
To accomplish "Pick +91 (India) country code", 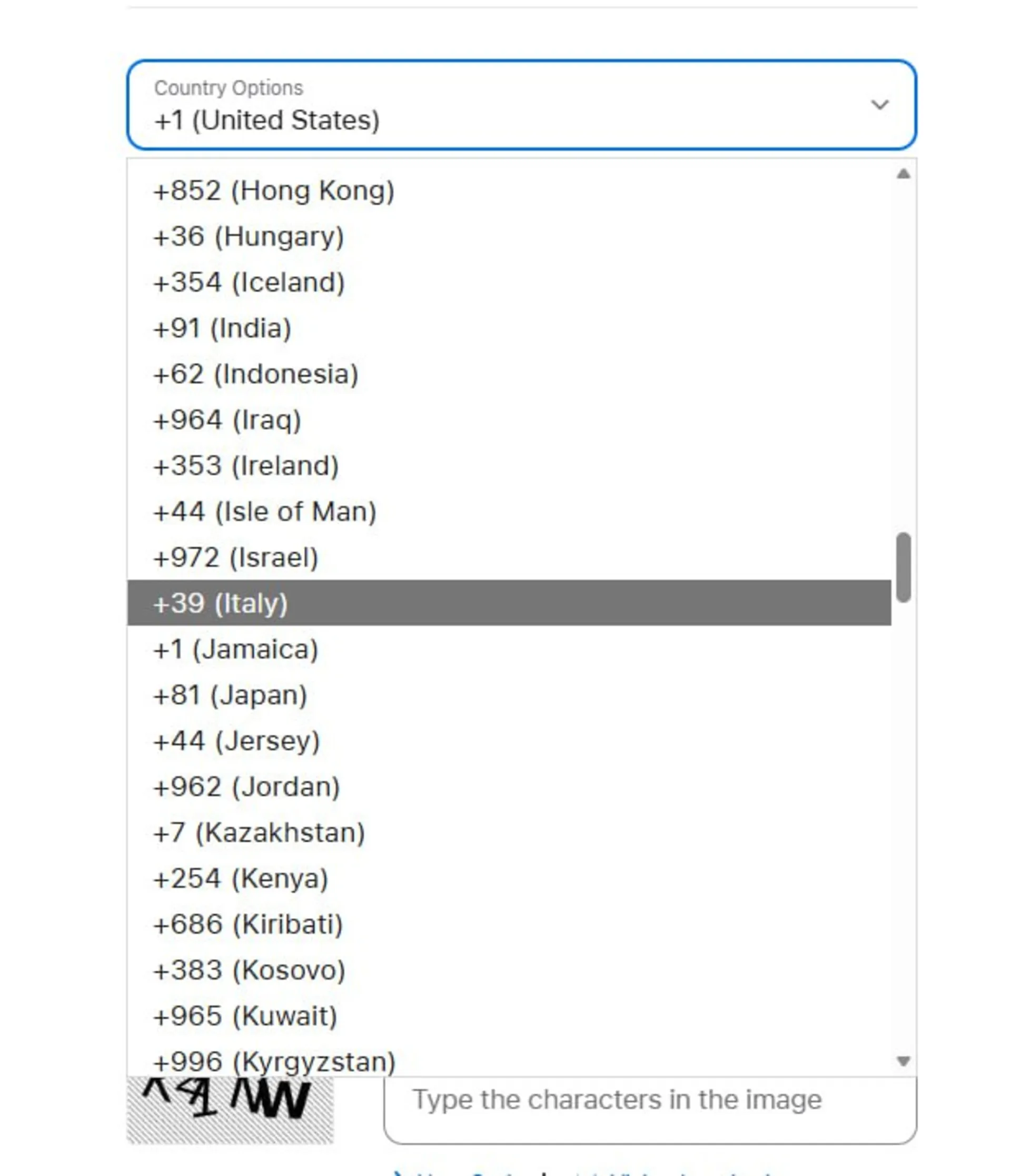I will (x=223, y=328).
